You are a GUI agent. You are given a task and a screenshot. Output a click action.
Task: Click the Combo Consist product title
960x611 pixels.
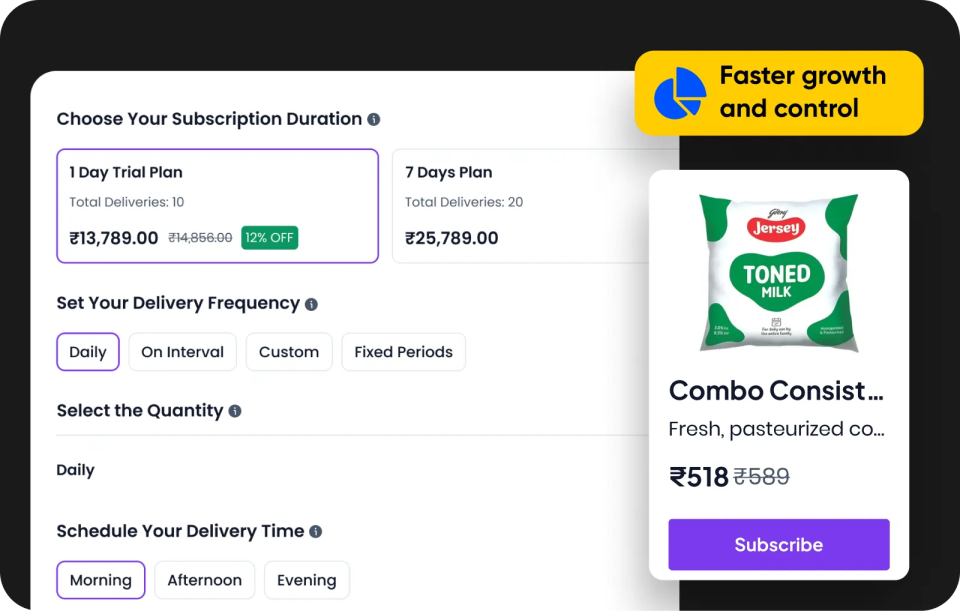[x=775, y=390]
